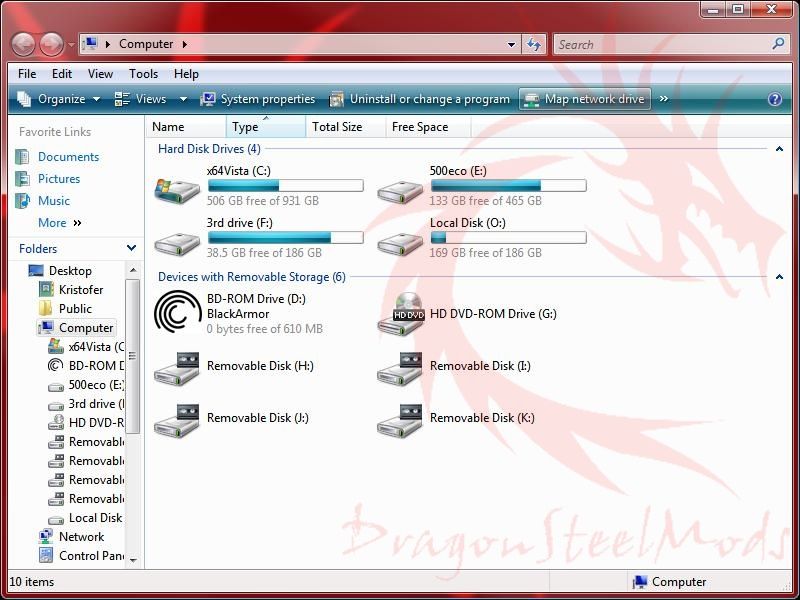Select Removable Disk (K:) icon

pos(400,420)
